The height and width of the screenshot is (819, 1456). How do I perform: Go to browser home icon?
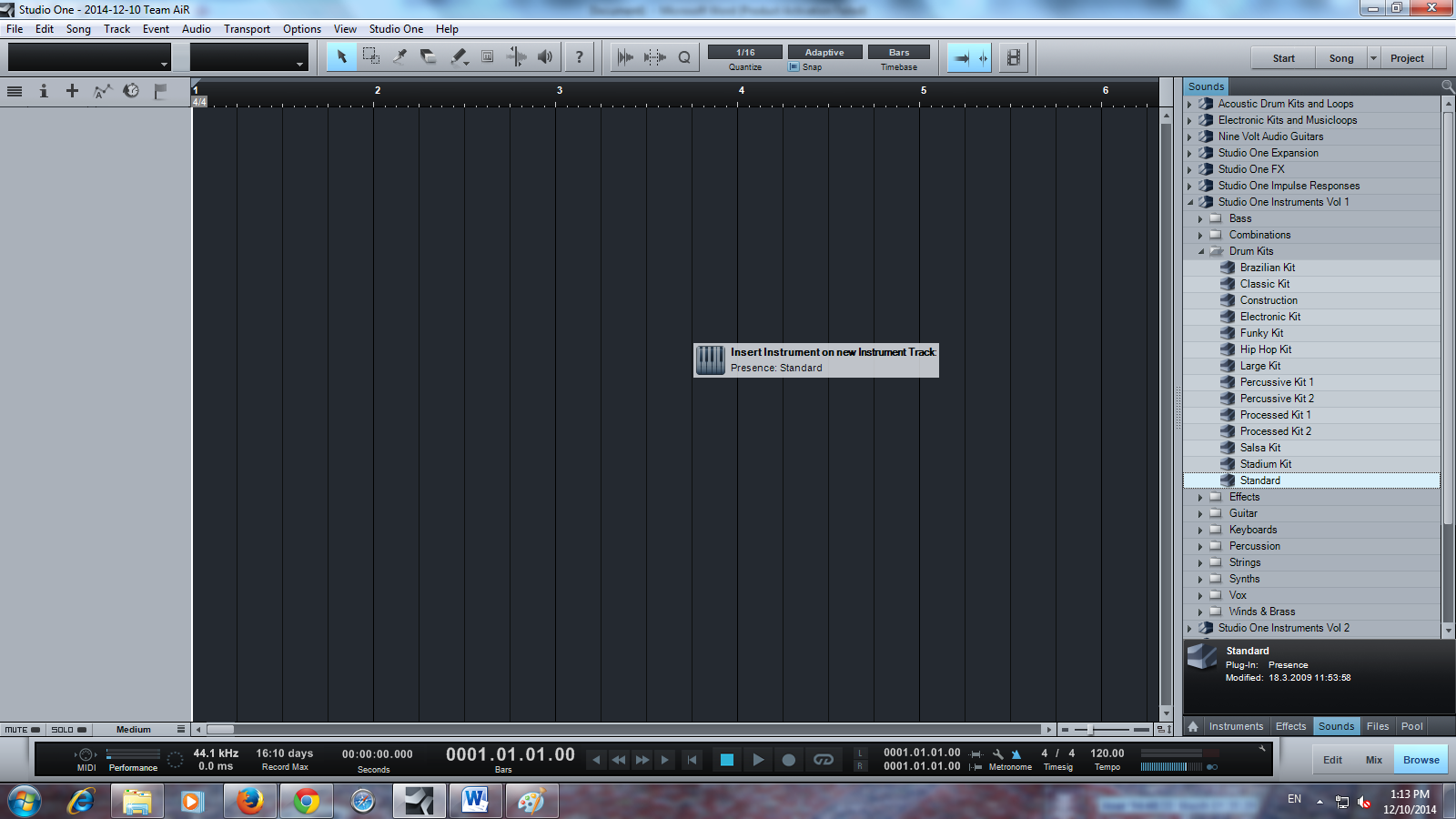1193,726
